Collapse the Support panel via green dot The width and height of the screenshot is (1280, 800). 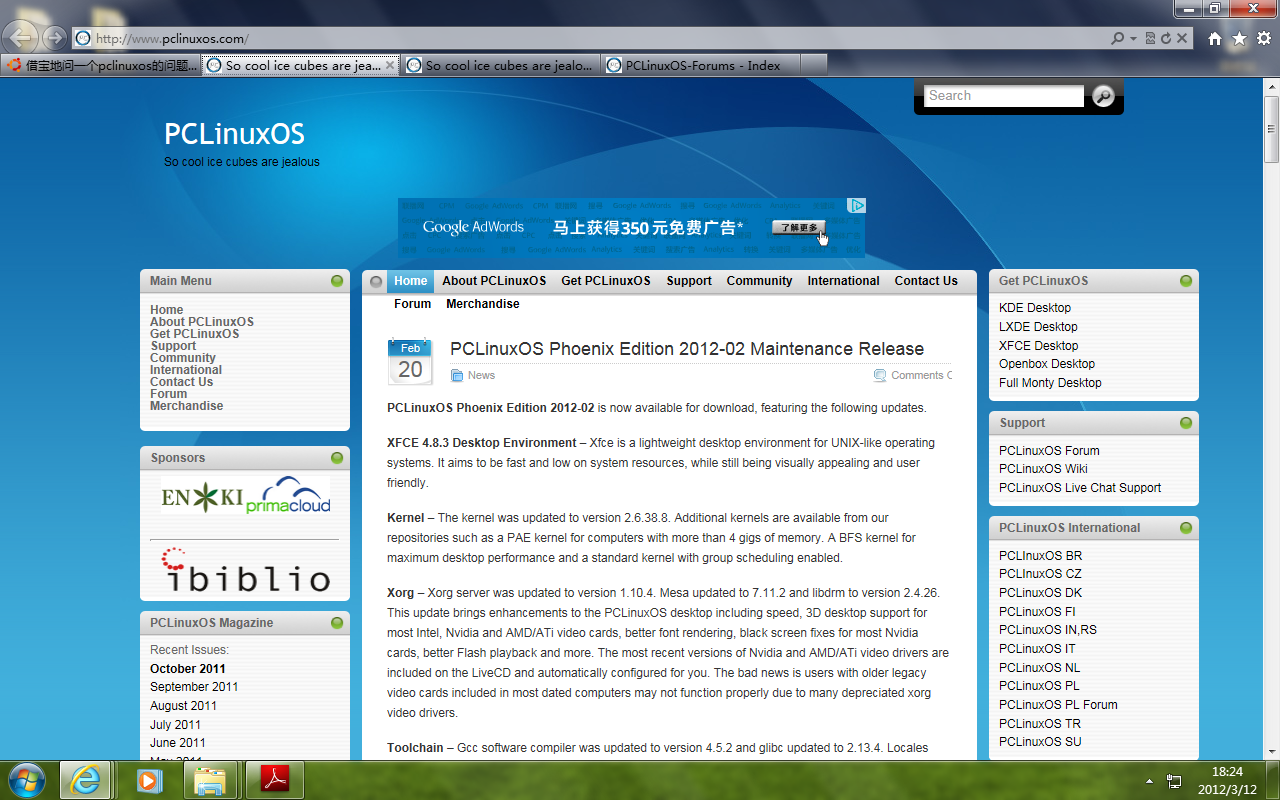1186,423
